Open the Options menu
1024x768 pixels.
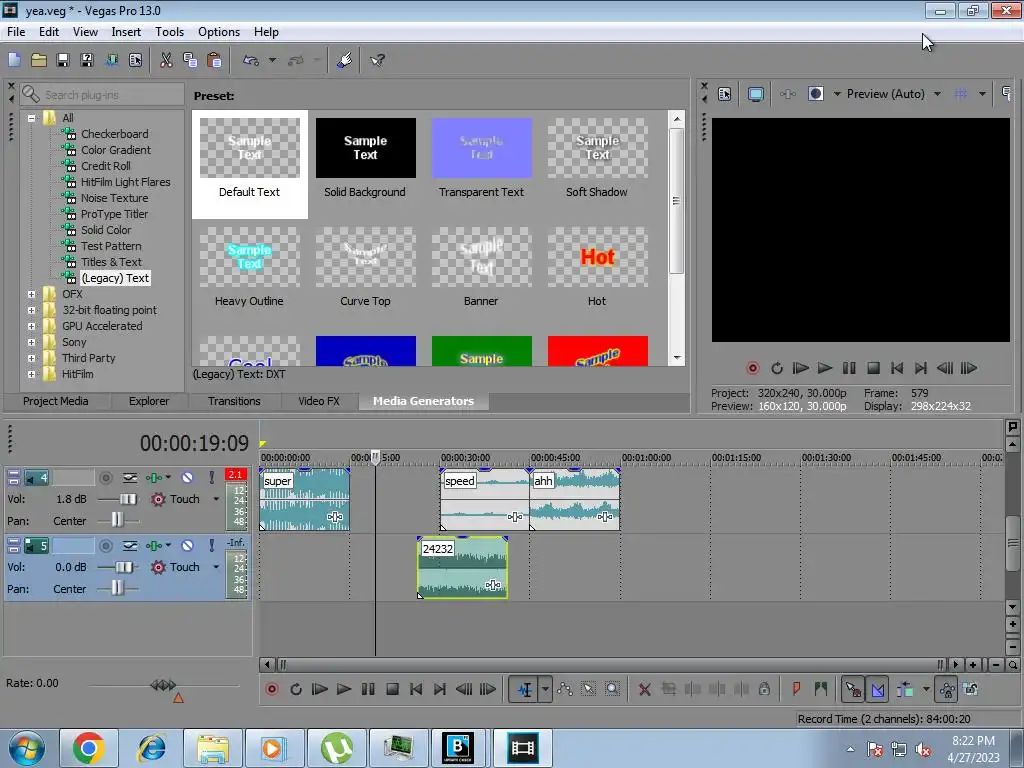click(219, 32)
